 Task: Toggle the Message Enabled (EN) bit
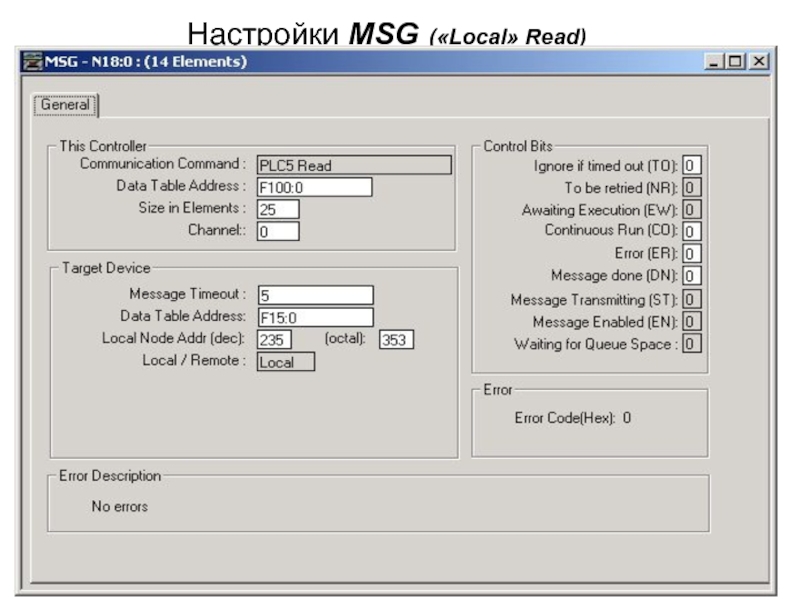tap(692, 321)
